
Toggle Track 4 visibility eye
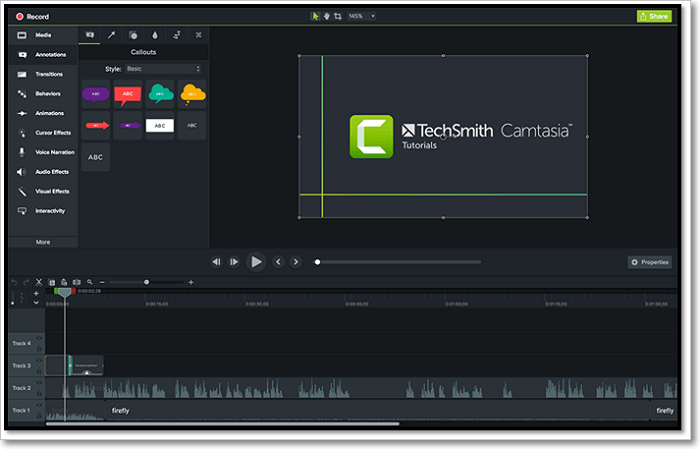pos(39,338)
